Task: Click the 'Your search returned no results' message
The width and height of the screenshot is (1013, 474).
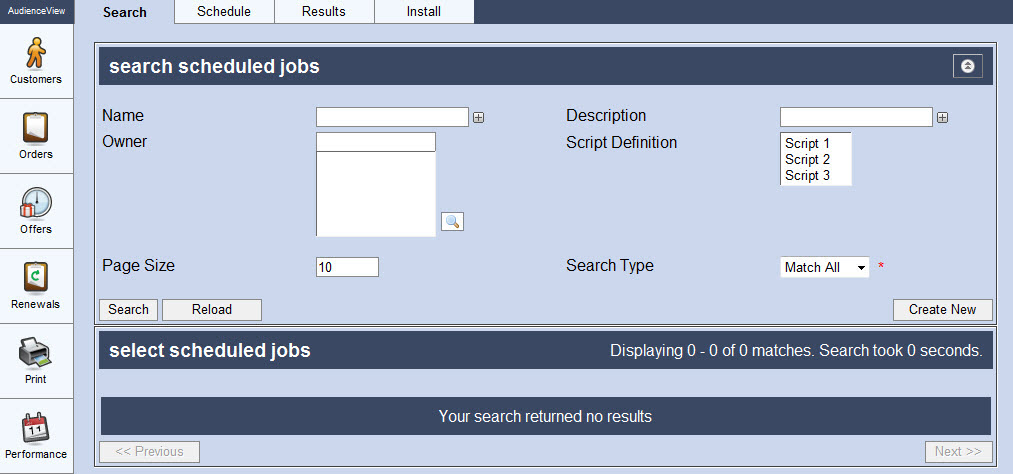Action: pyautogui.click(x=545, y=416)
